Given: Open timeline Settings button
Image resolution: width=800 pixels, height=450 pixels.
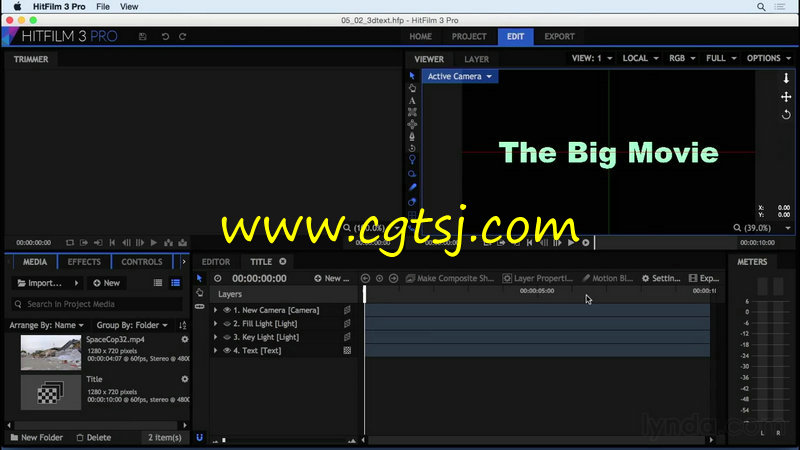Looking at the screenshot, I should [661, 278].
